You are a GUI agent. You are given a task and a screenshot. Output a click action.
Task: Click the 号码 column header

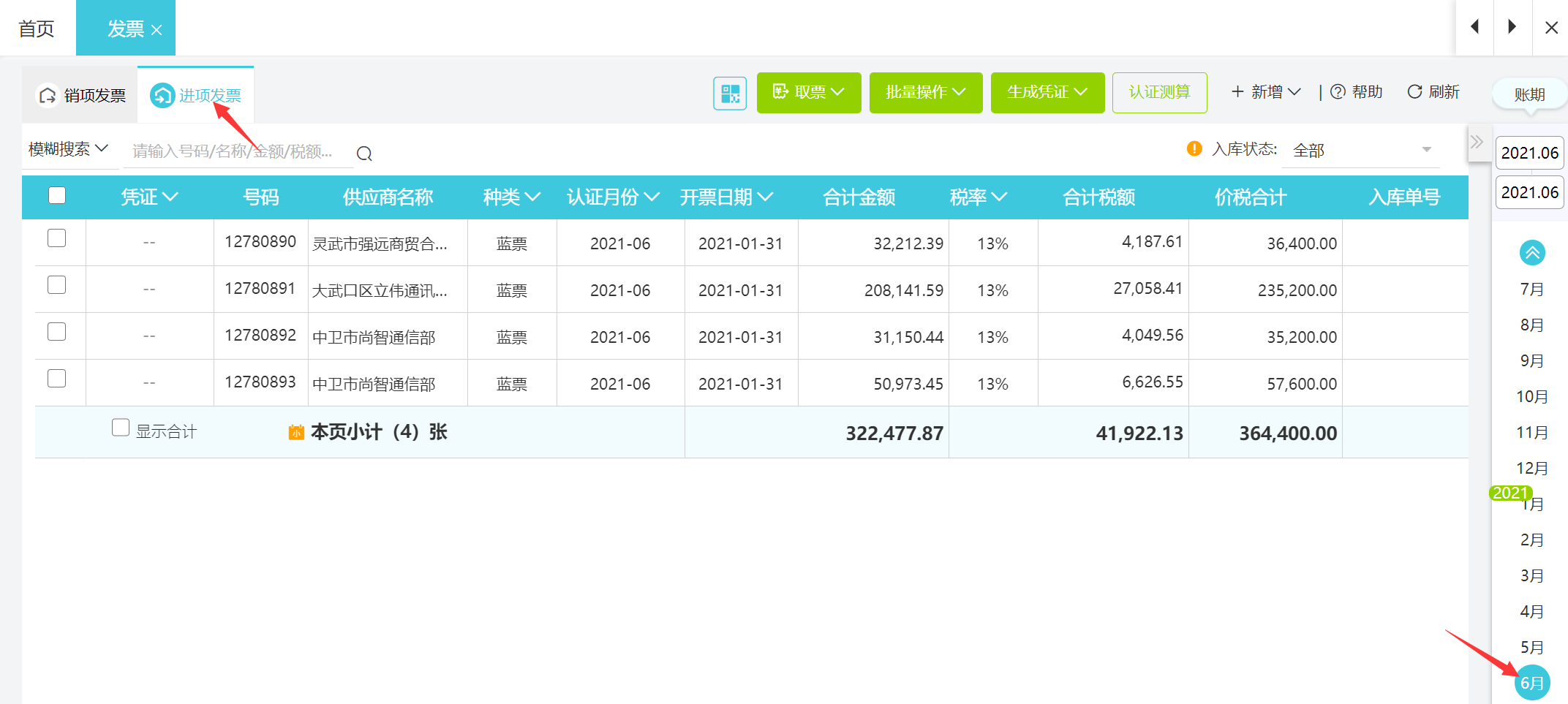coord(261,197)
